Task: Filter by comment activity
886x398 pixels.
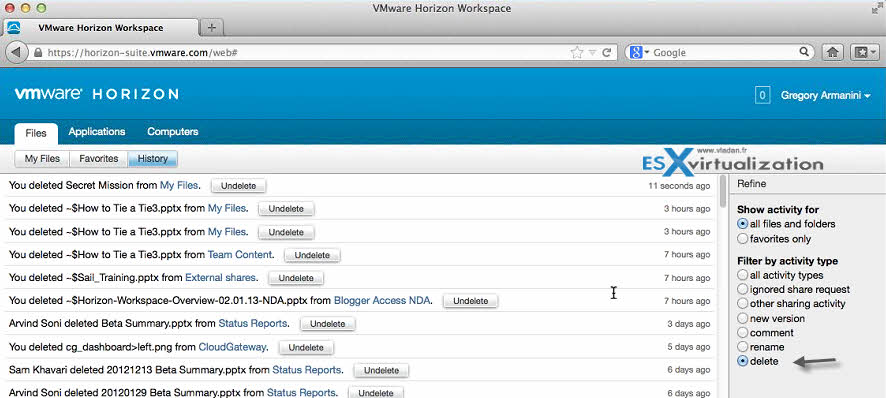Action: point(743,332)
